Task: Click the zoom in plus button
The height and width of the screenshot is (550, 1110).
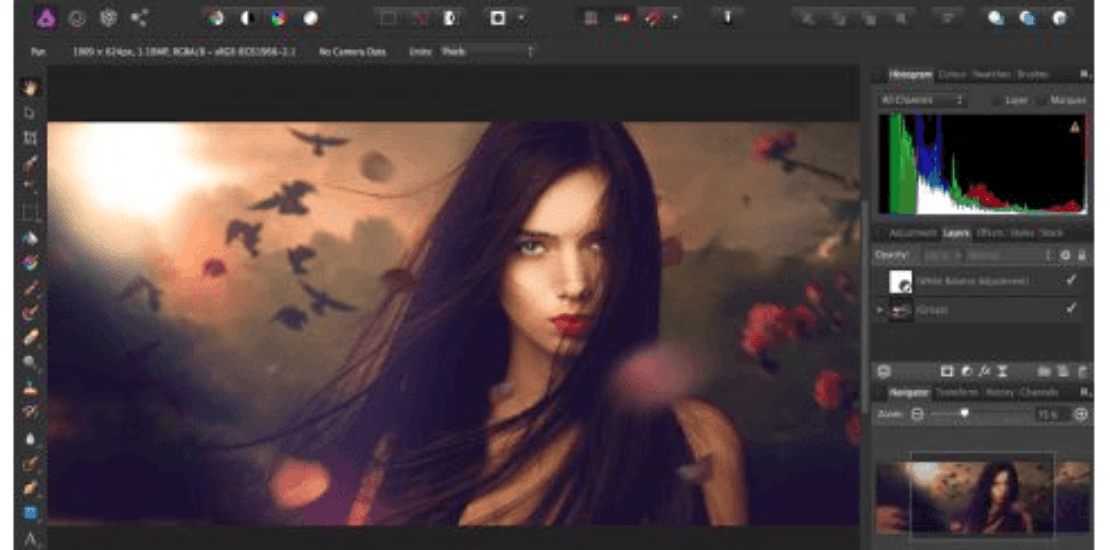Action: click(1081, 415)
